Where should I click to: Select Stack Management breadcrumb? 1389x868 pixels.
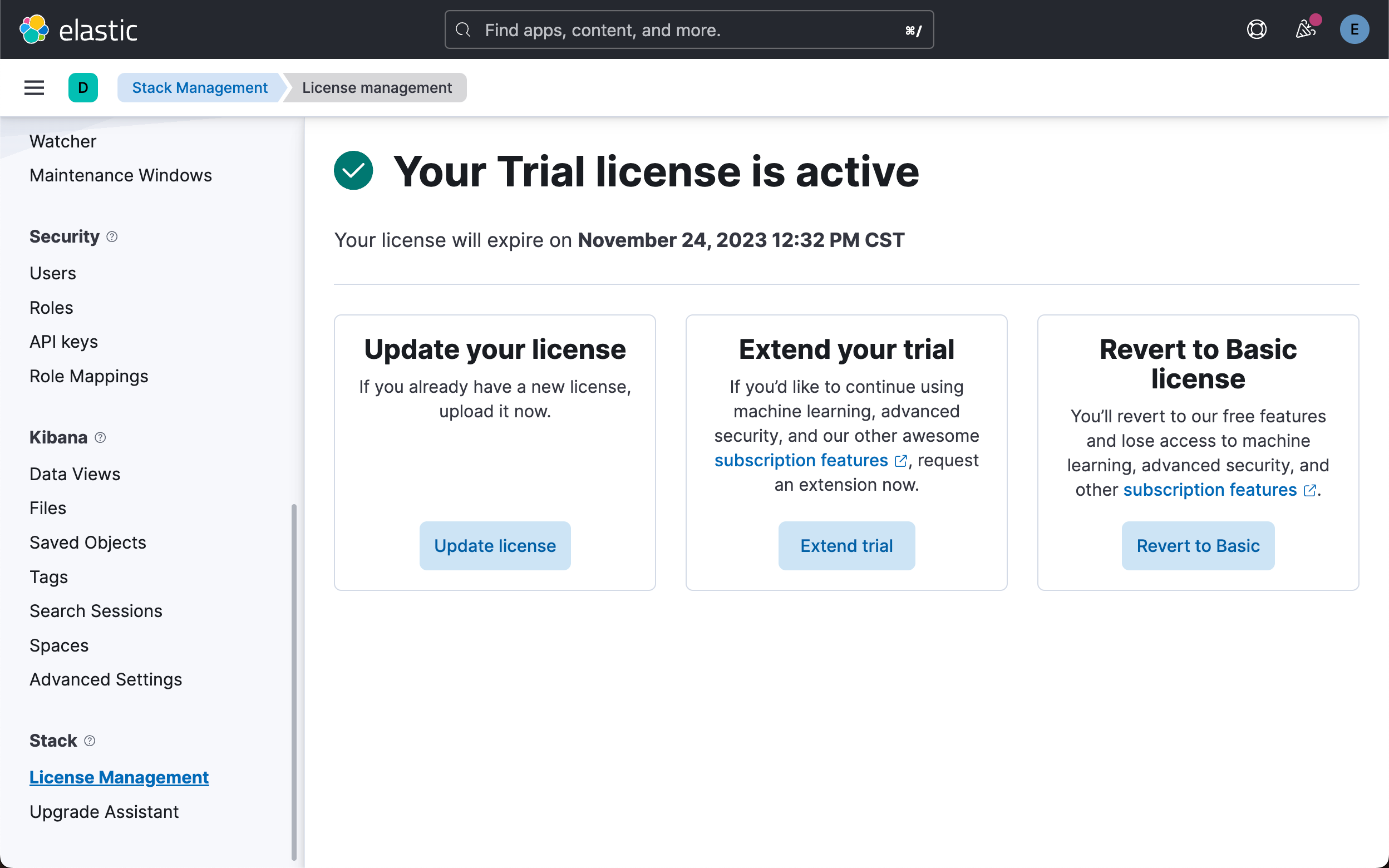tap(200, 87)
